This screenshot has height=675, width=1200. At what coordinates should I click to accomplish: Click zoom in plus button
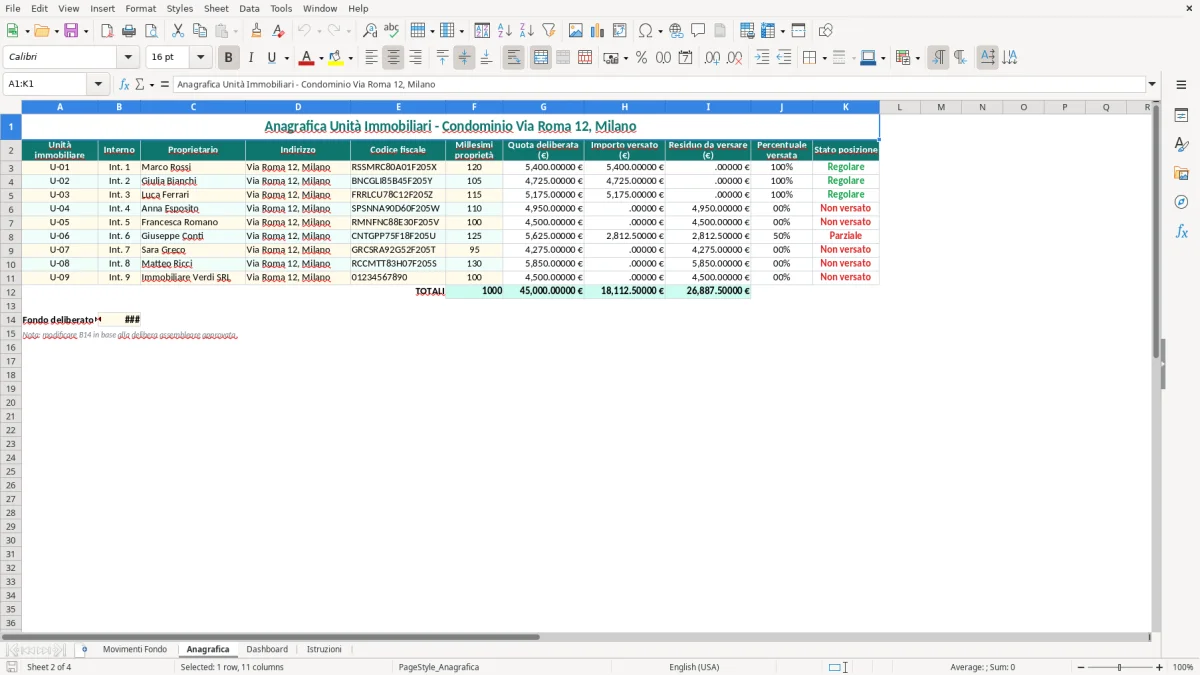1160,667
